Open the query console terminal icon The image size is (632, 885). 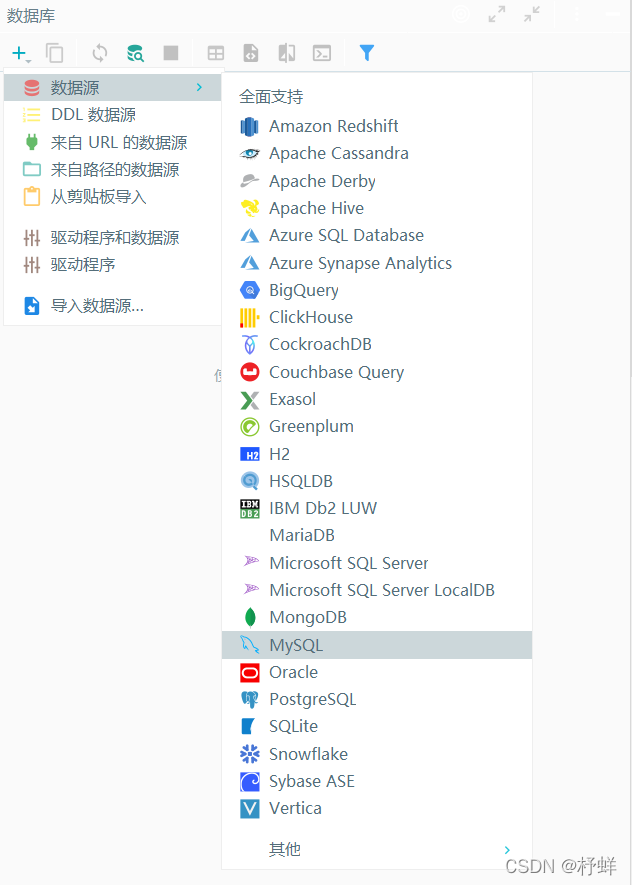pos(322,53)
